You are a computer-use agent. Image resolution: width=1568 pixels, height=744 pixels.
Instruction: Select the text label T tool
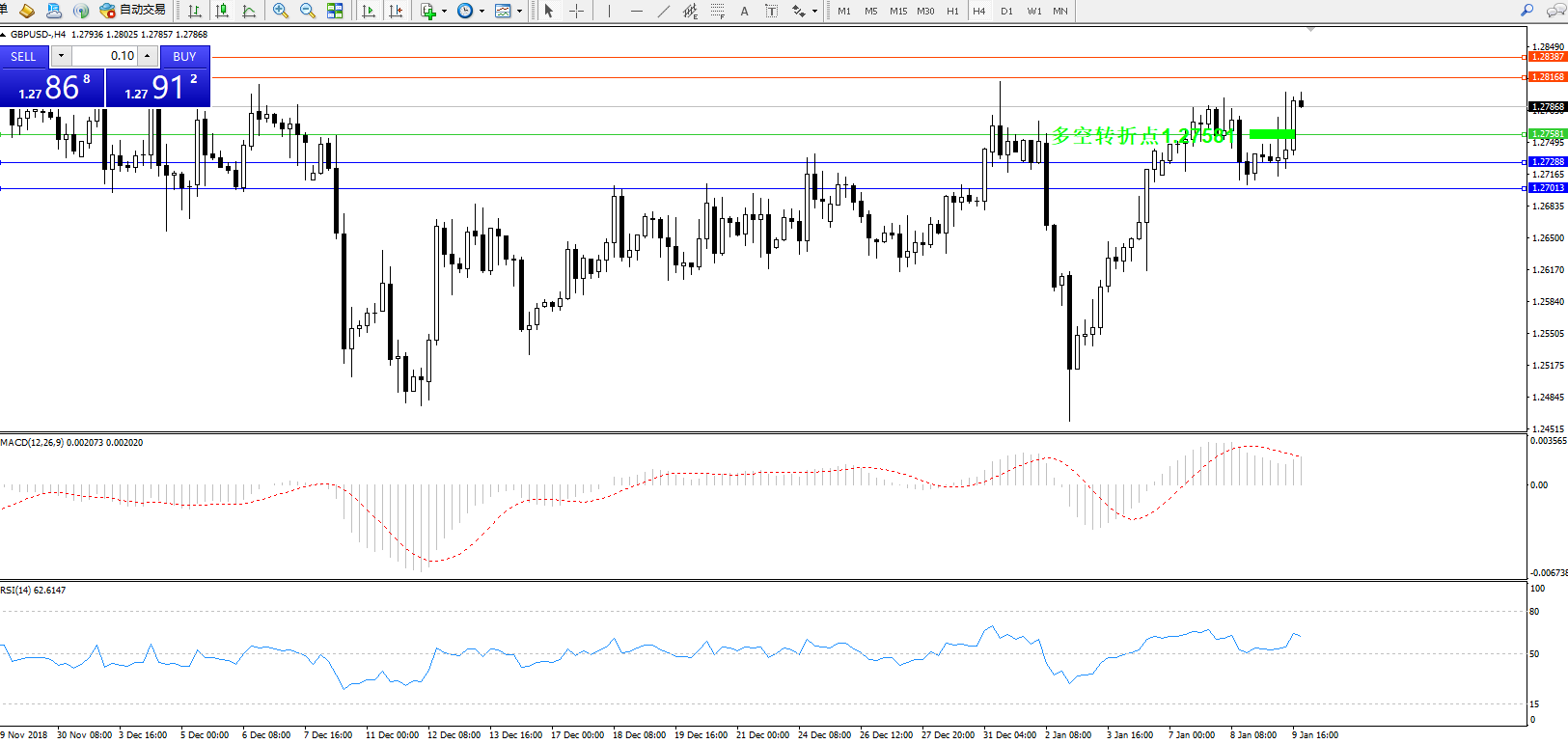point(771,11)
